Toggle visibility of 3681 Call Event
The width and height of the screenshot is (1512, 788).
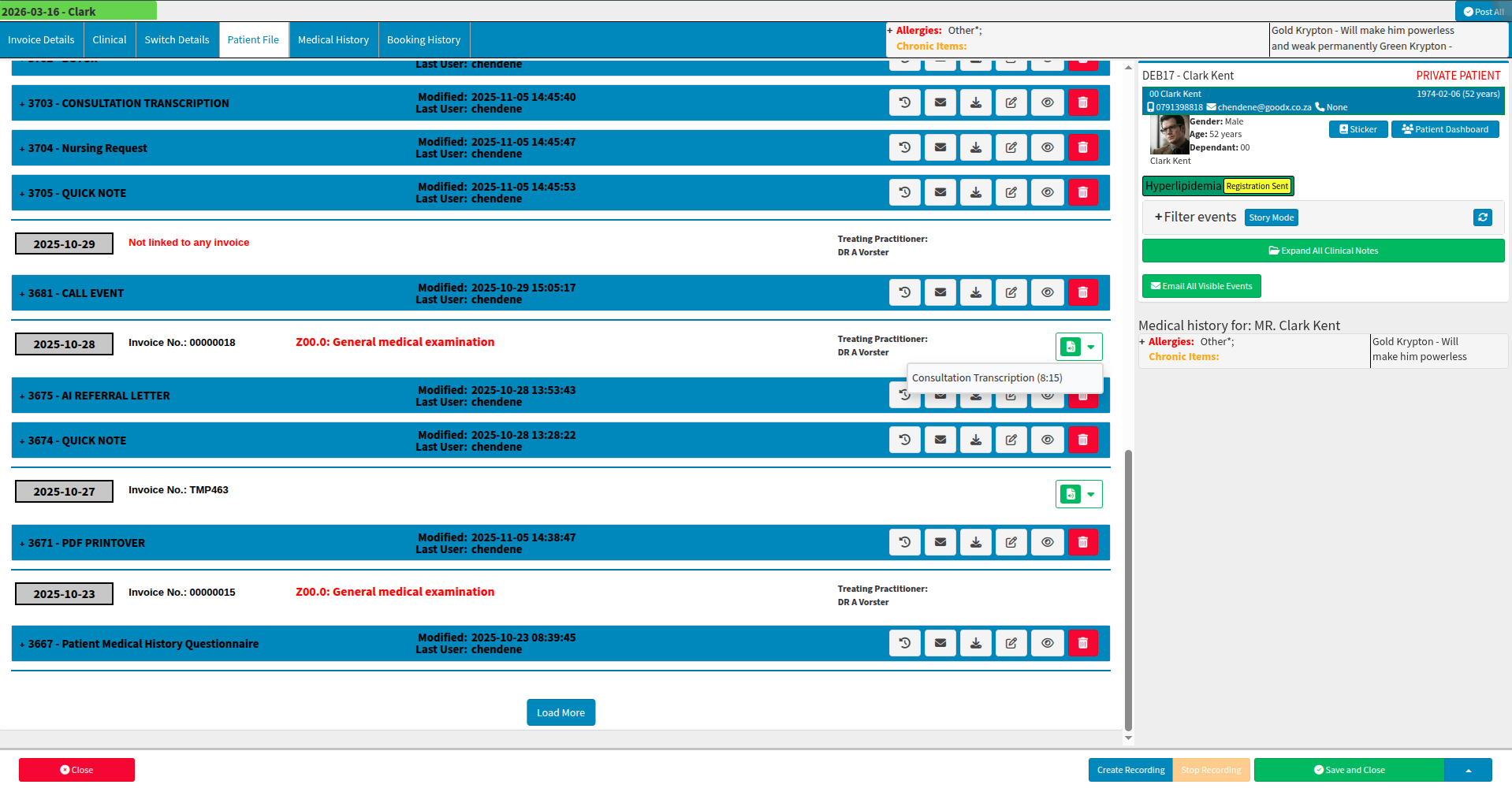(1048, 292)
